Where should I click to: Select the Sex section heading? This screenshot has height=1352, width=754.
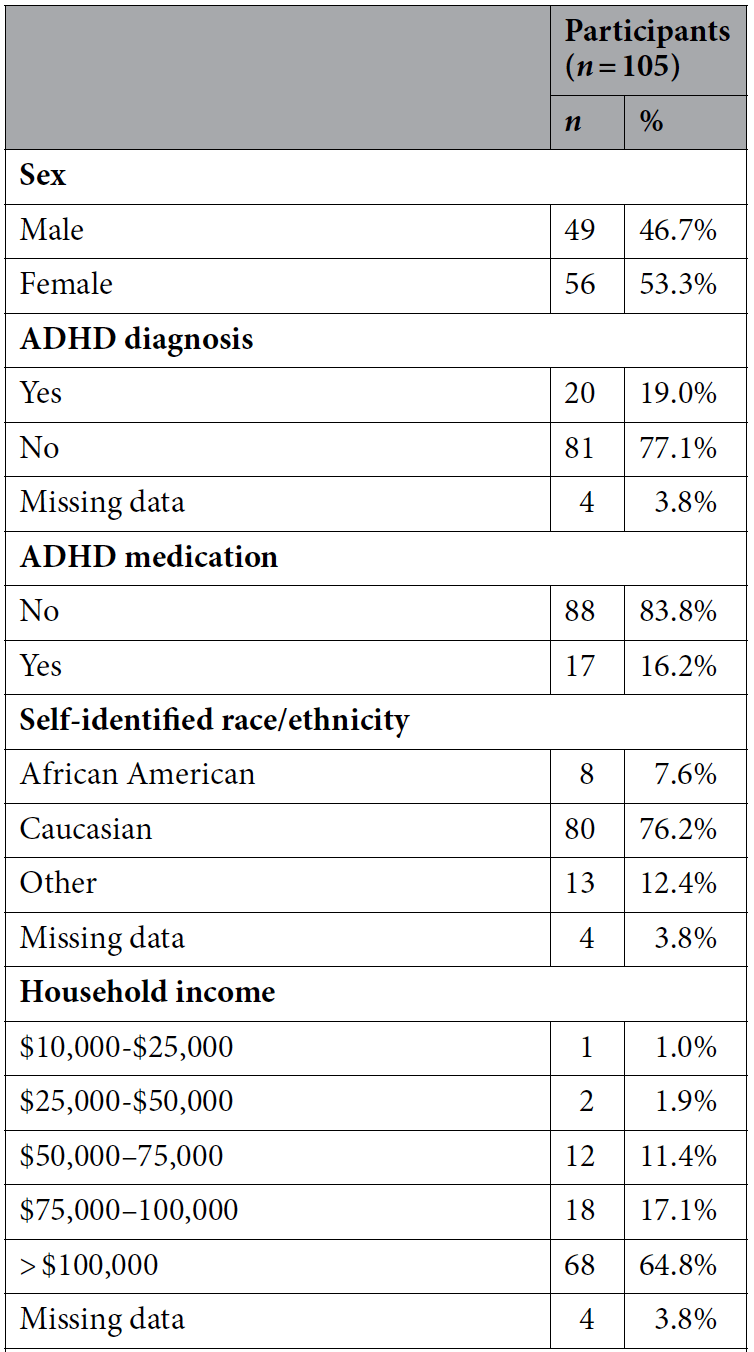(43, 176)
